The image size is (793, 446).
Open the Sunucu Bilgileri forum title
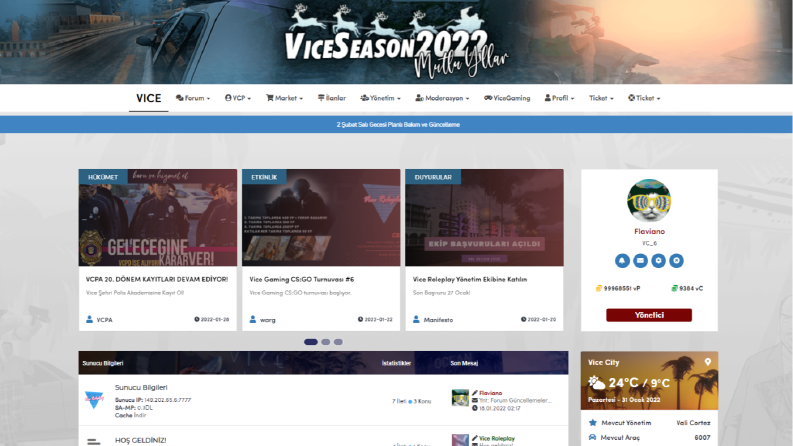[141, 387]
